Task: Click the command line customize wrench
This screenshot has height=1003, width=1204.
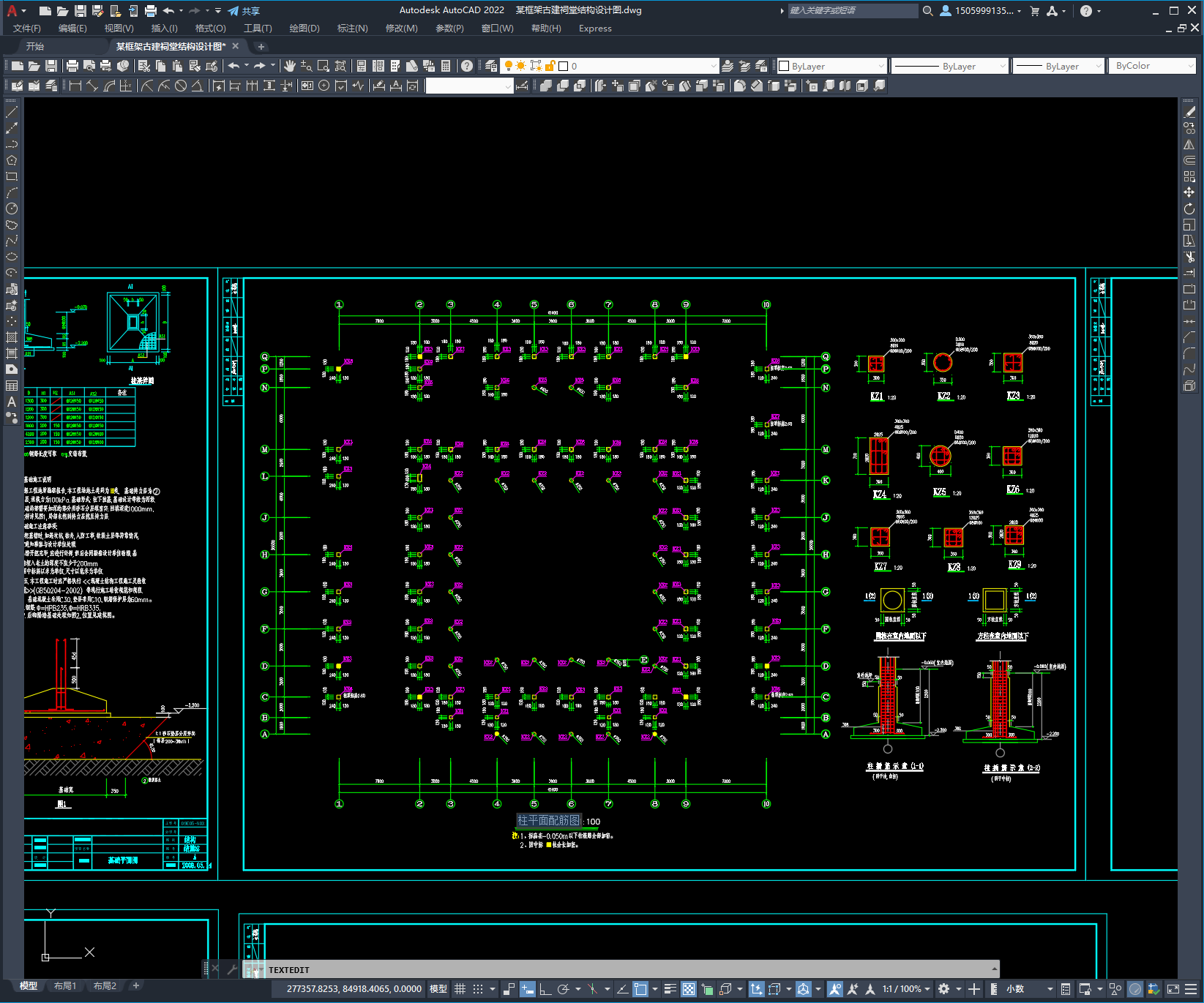Action: click(x=232, y=969)
